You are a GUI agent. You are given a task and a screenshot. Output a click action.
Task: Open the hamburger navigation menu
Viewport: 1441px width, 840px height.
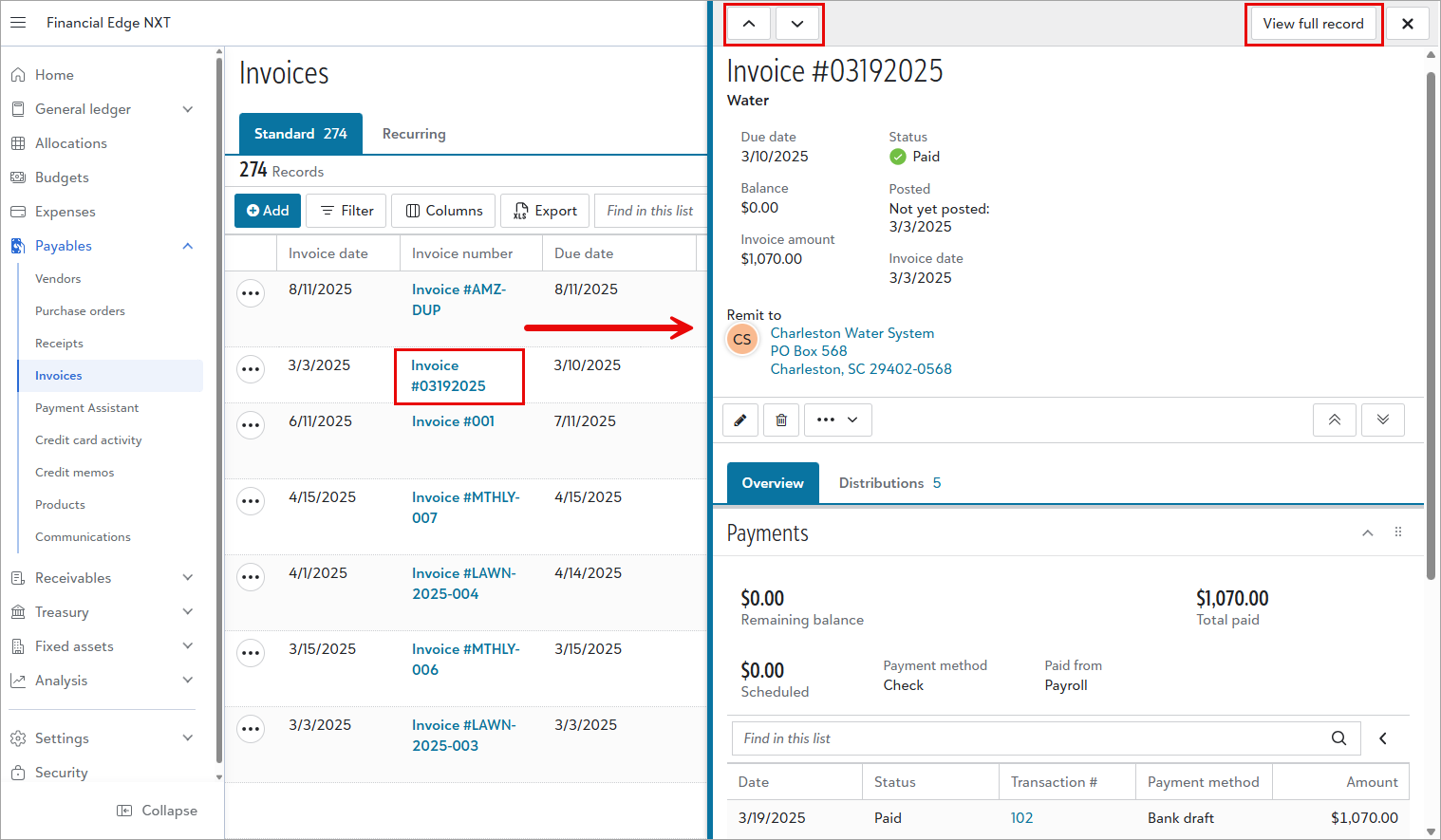(x=18, y=23)
